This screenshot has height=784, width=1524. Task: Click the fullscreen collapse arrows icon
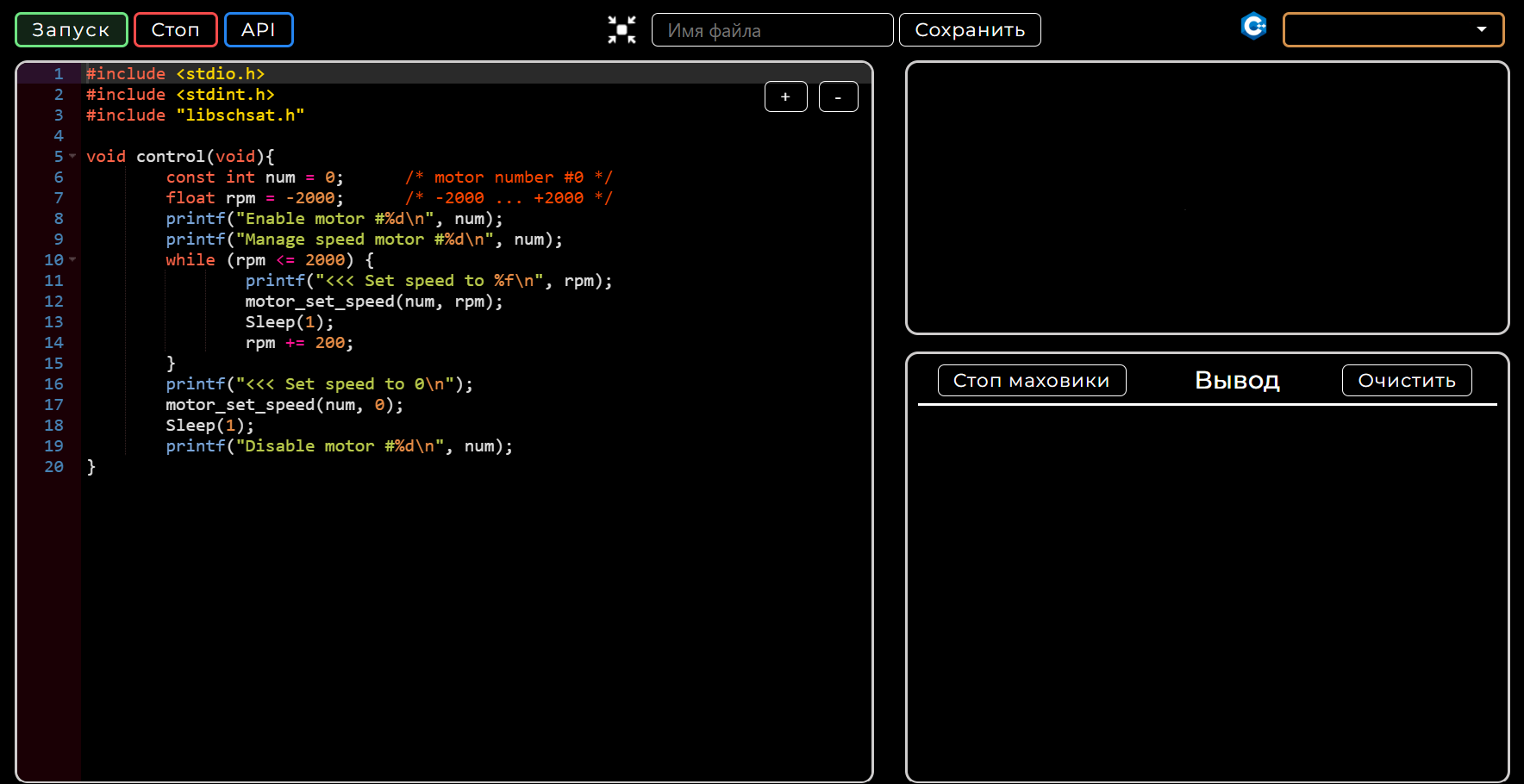(621, 29)
